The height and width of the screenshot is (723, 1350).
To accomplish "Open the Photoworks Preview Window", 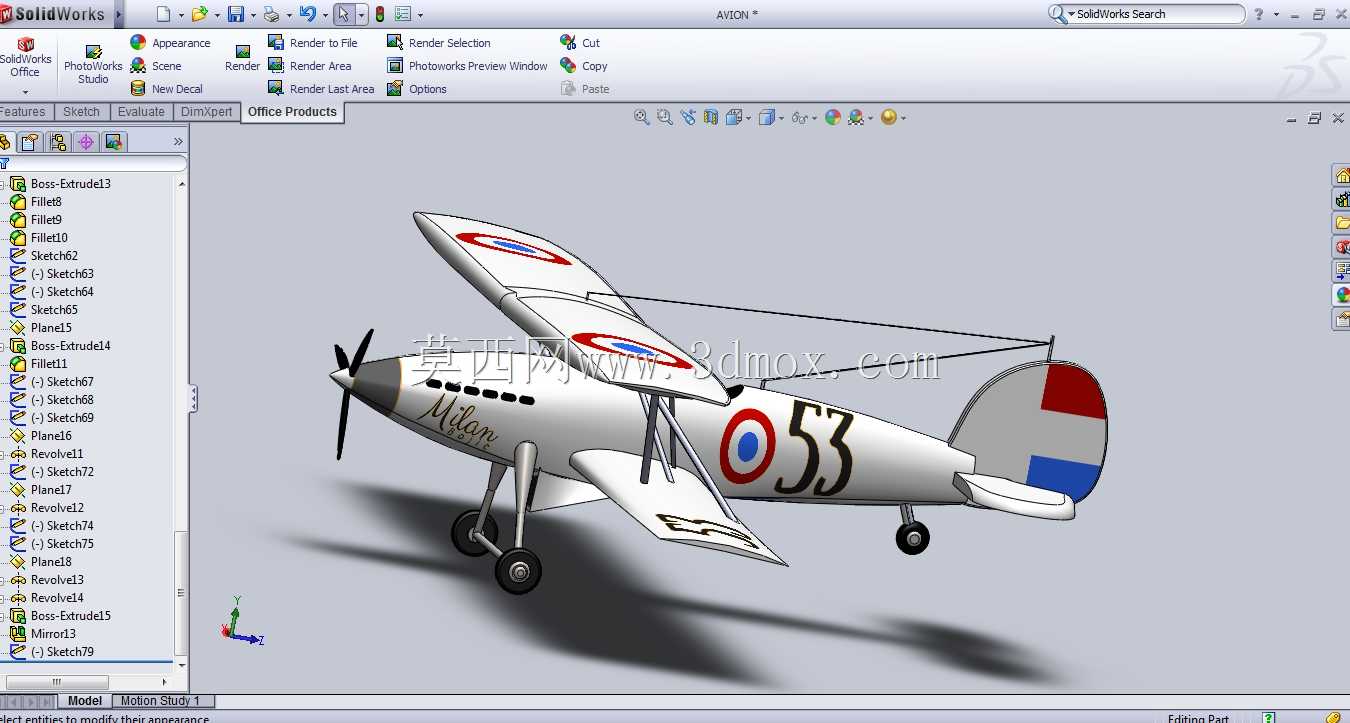I will [x=467, y=66].
